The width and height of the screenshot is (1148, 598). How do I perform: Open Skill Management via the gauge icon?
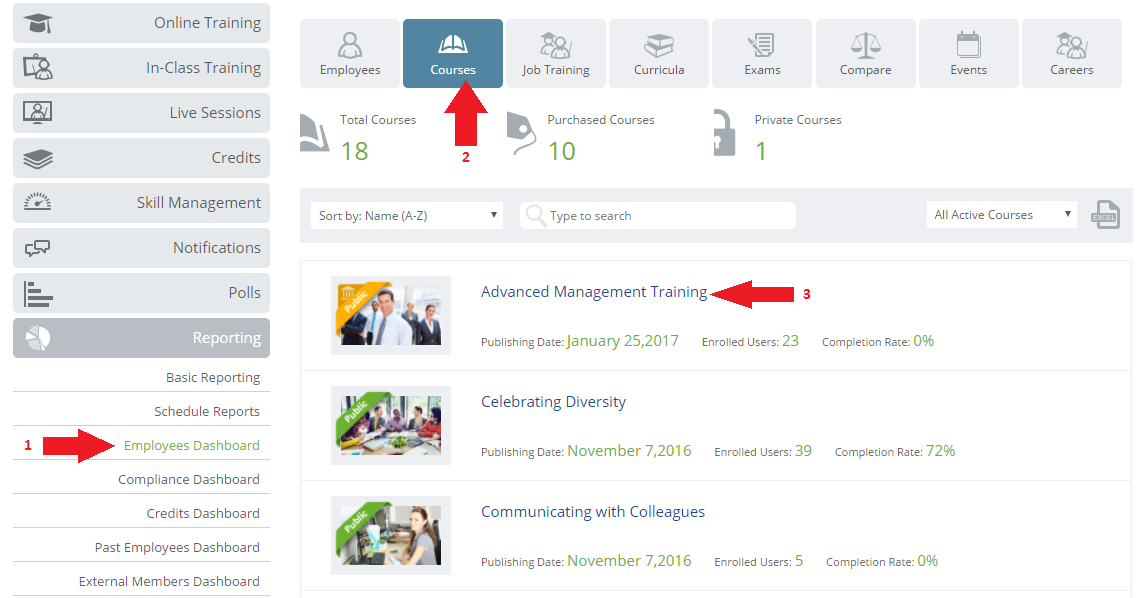(37, 202)
